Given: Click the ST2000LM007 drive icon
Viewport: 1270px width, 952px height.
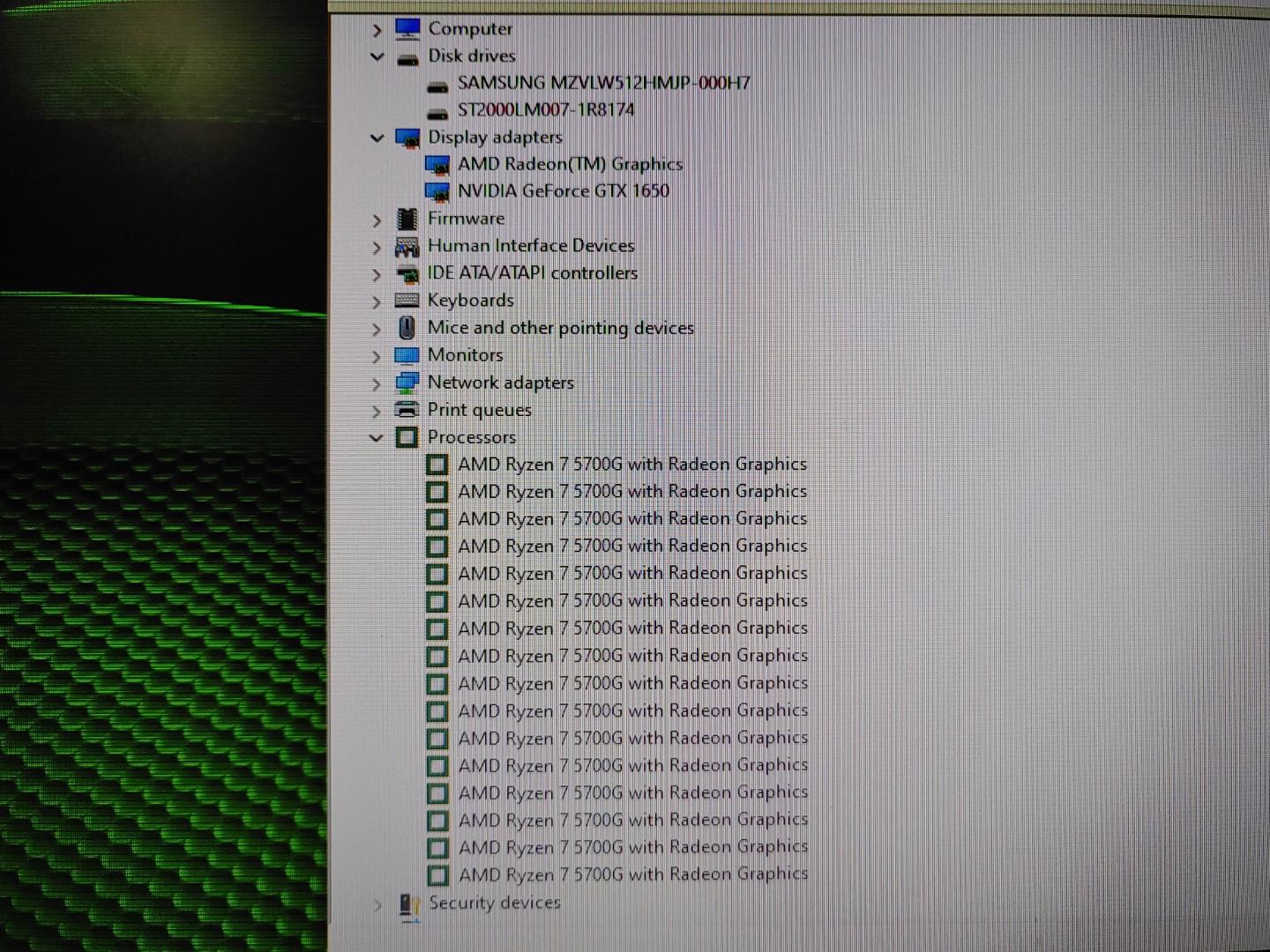Looking at the screenshot, I should click(437, 114).
